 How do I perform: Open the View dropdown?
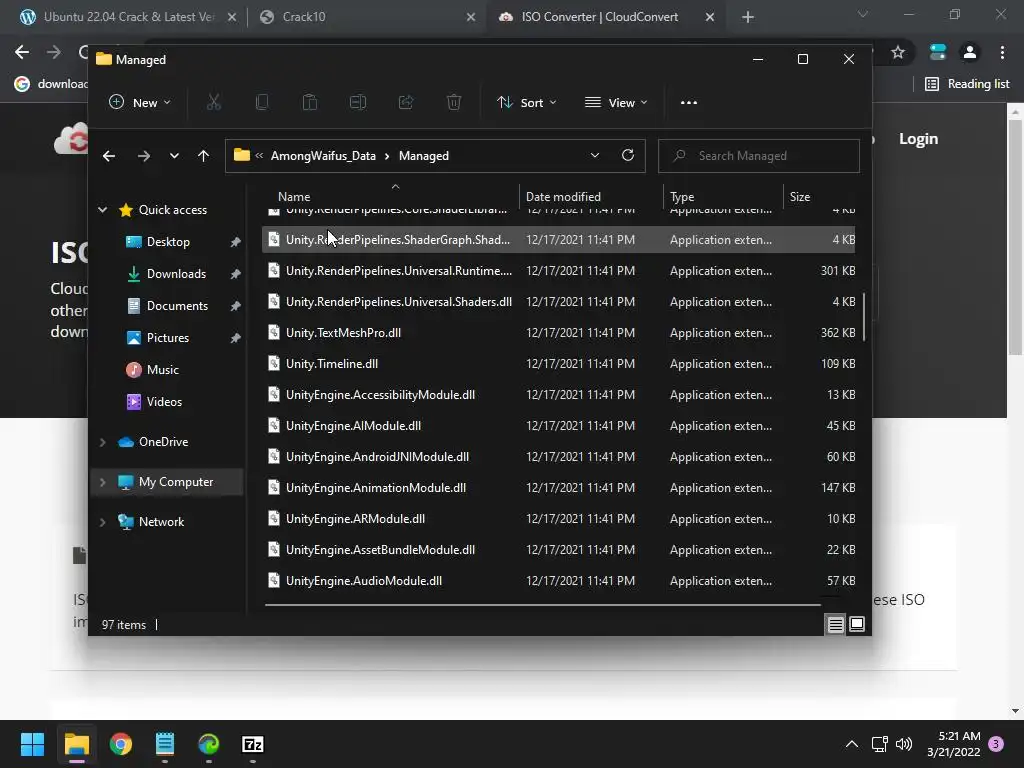coord(616,103)
